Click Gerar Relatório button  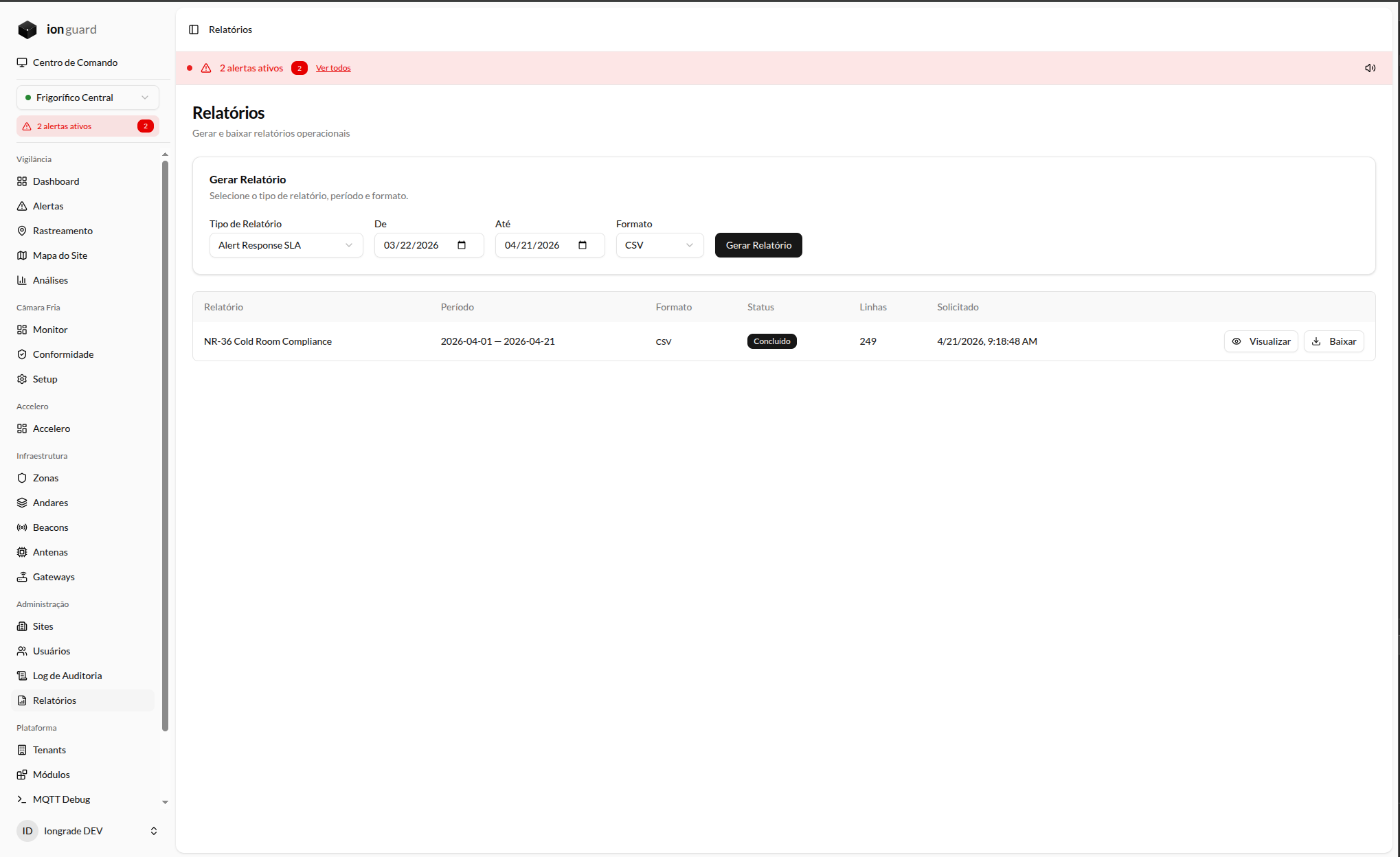(758, 245)
